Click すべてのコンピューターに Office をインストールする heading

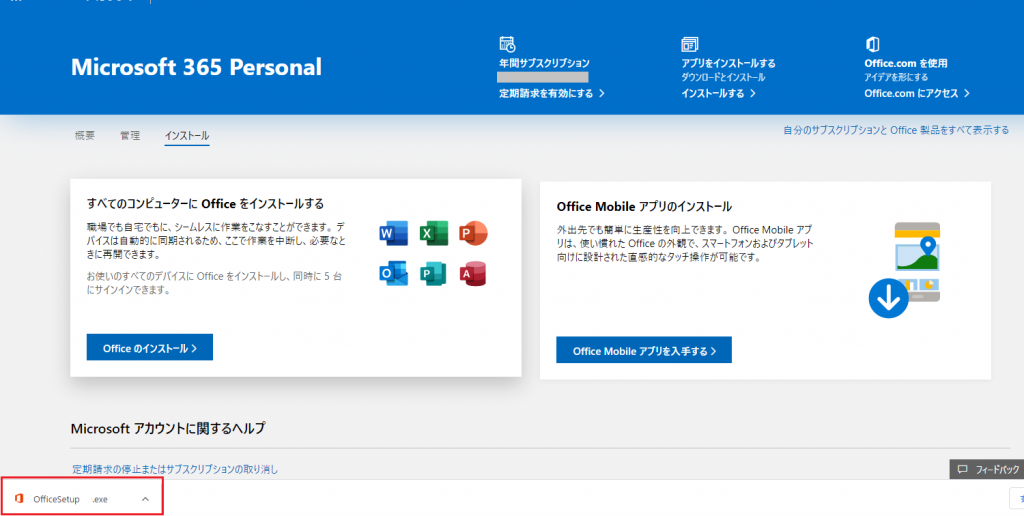click(x=205, y=204)
